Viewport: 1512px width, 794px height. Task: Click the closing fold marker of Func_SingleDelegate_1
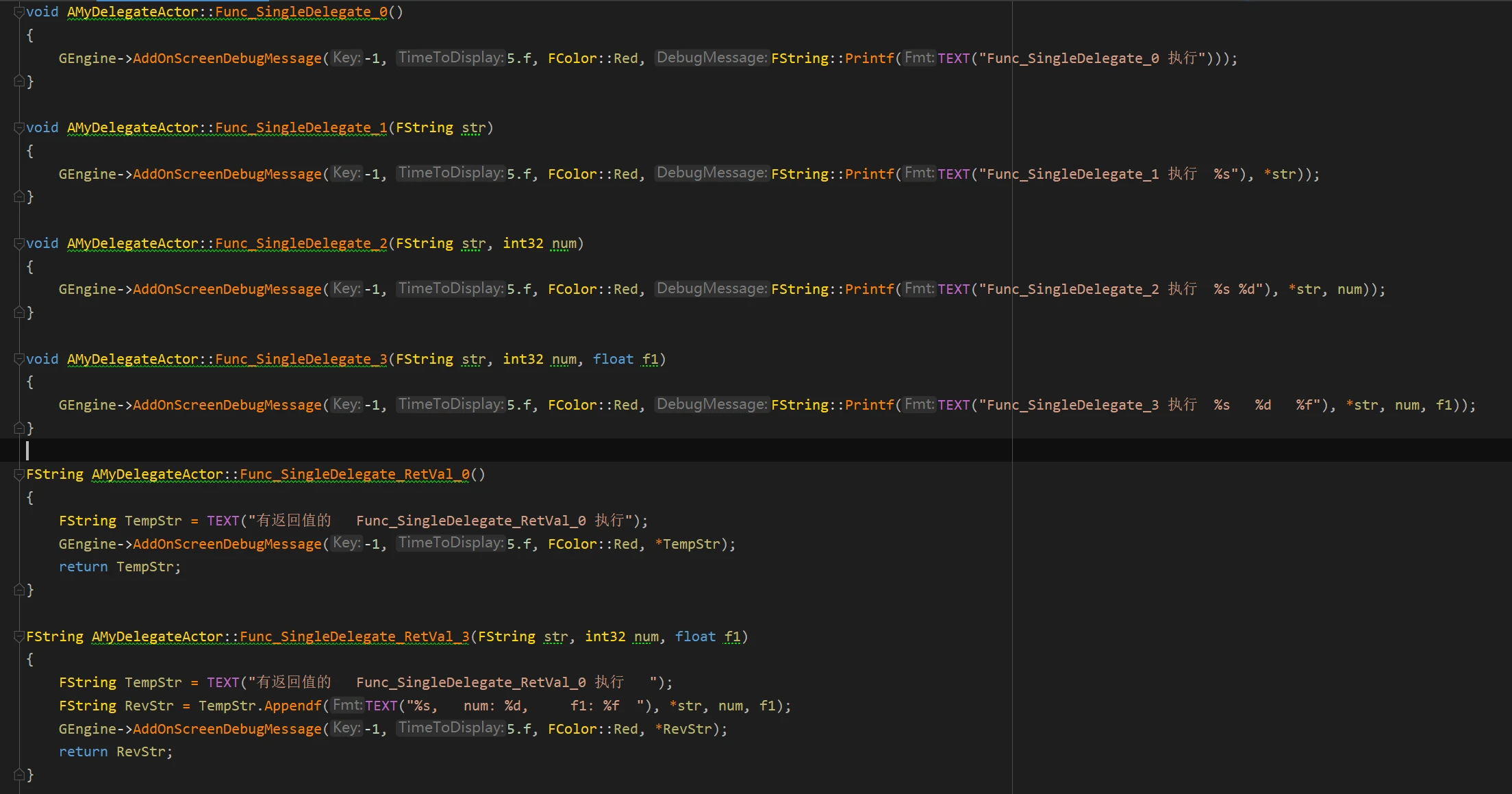click(x=18, y=197)
